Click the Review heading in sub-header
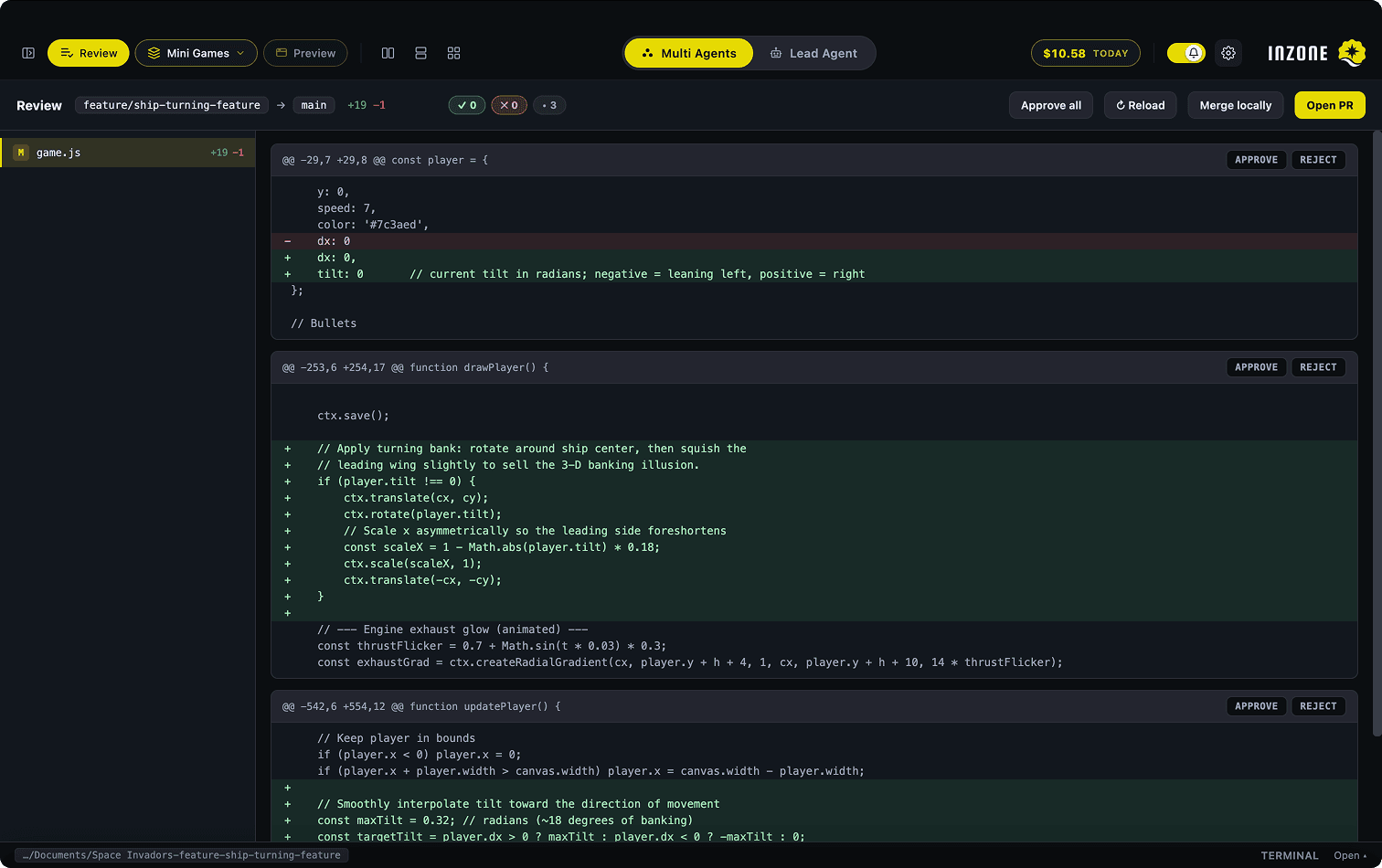Image resolution: width=1382 pixels, height=868 pixels. pos(39,105)
